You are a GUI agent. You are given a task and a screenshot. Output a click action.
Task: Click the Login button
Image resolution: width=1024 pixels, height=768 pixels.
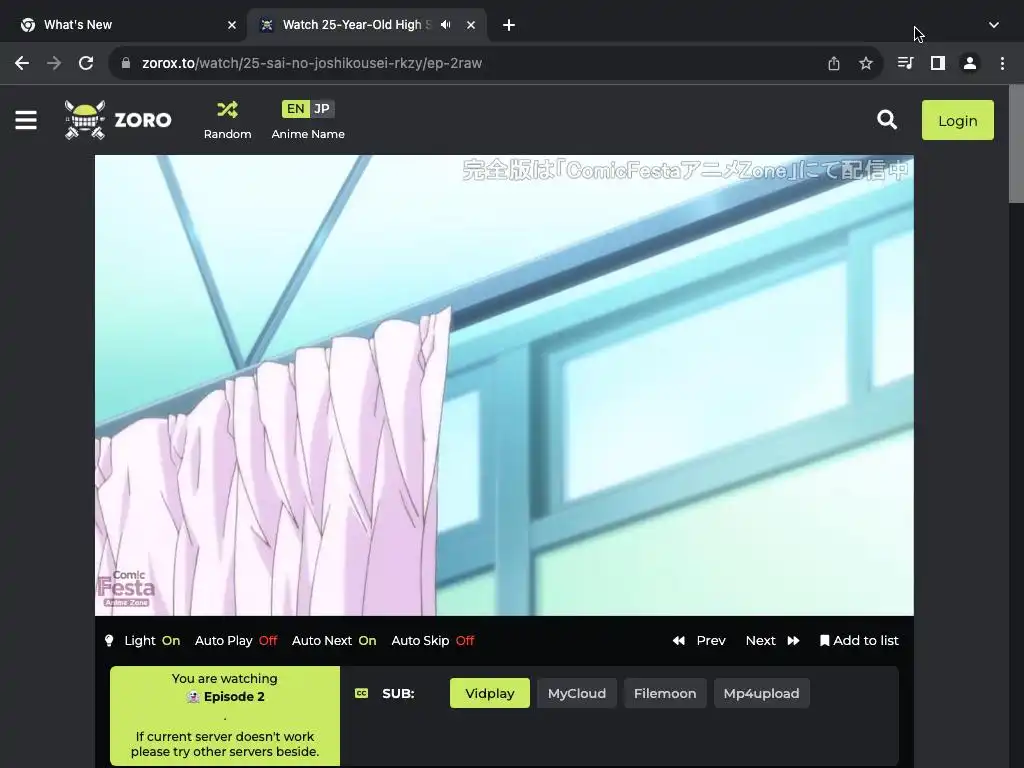[x=957, y=120]
